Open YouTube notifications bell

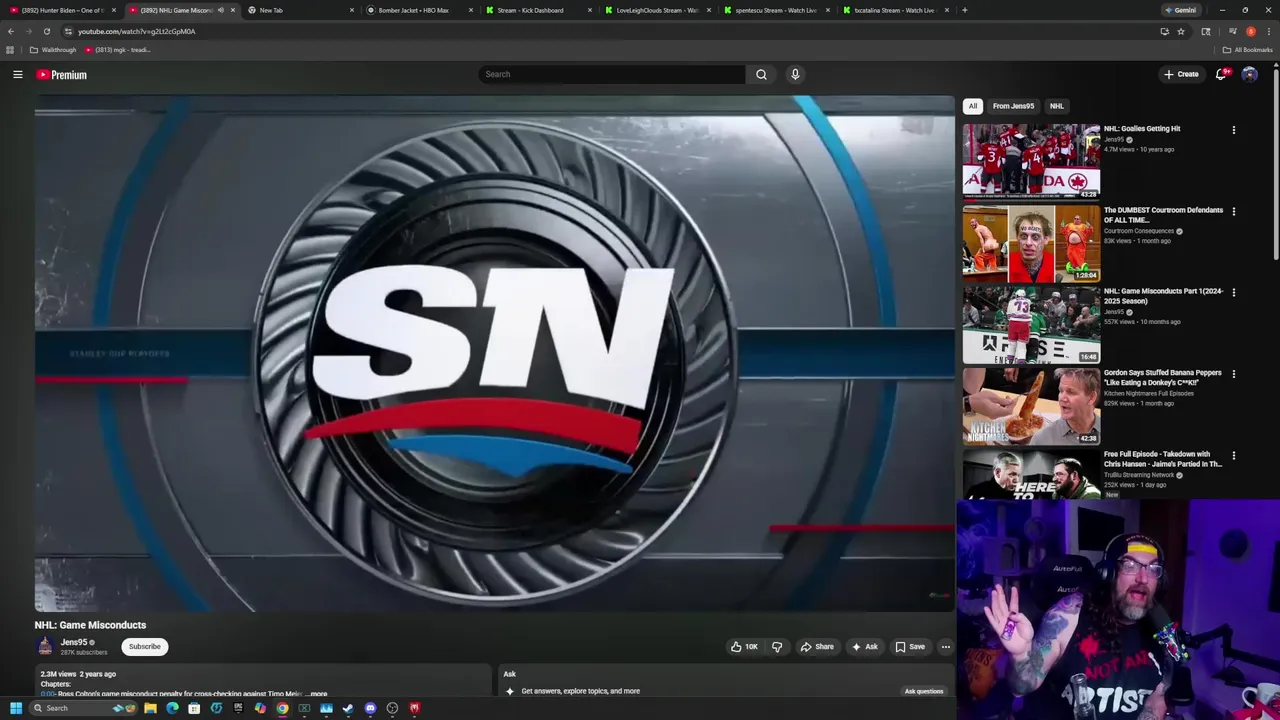pos(1221,74)
